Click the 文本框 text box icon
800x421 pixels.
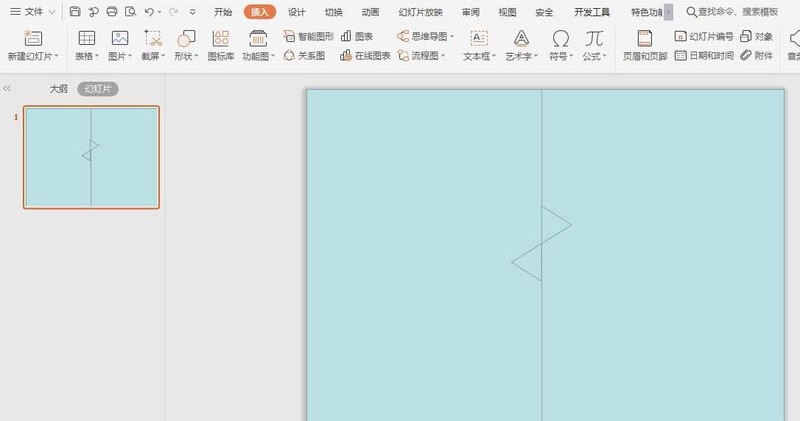pos(479,38)
